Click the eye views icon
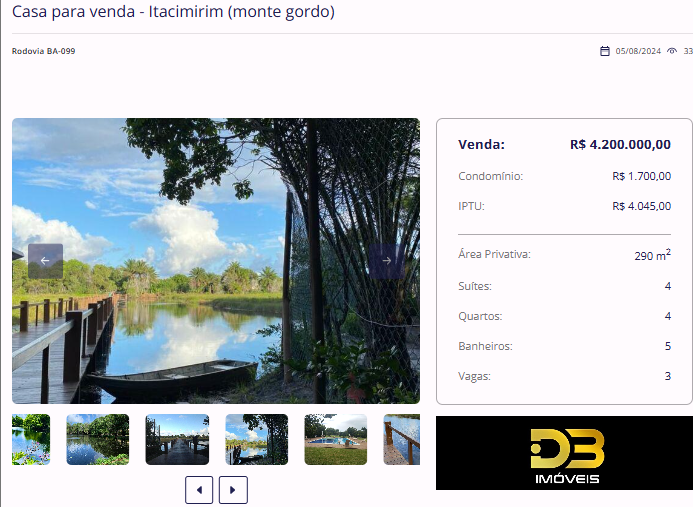Screen dimensions: 693x507 (672, 51)
